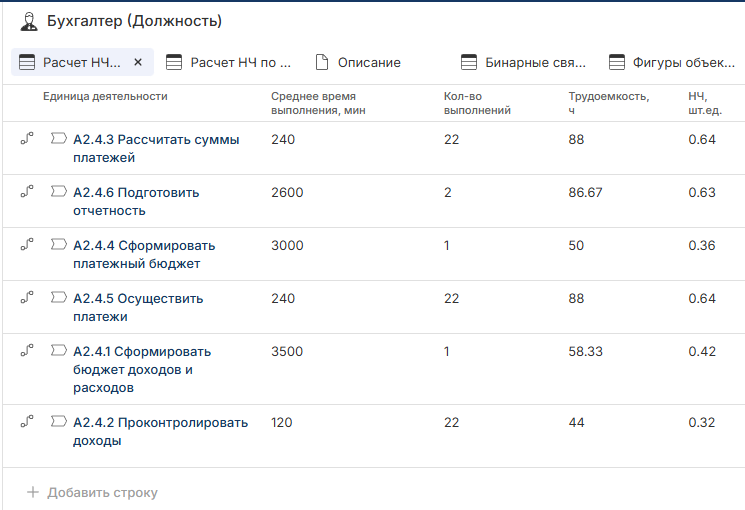Click the relation icon beside A2.4.6 row
Screen dimensions: 745x510
(x=26, y=192)
